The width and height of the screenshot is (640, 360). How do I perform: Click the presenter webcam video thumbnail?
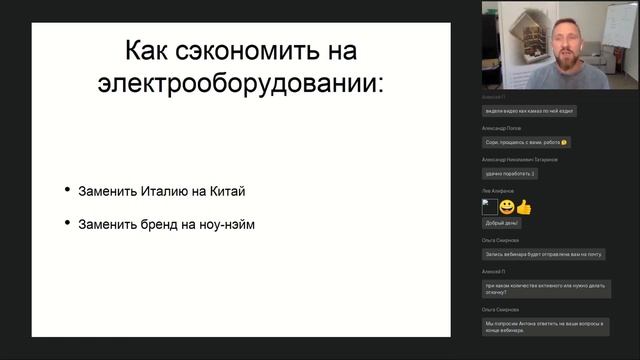coord(560,45)
